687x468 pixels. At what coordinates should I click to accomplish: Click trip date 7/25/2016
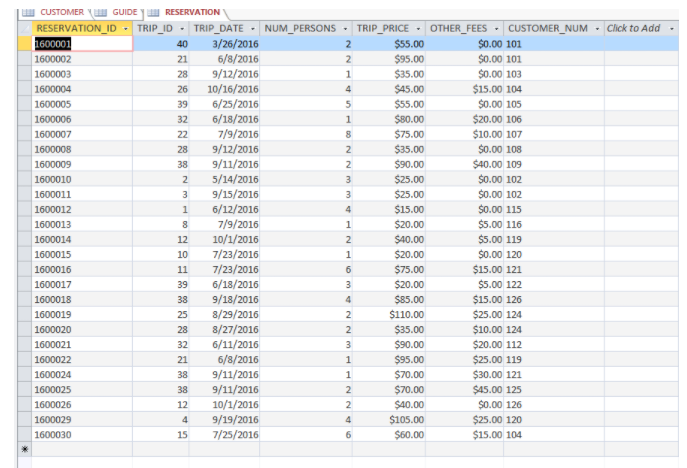[x=224, y=435]
